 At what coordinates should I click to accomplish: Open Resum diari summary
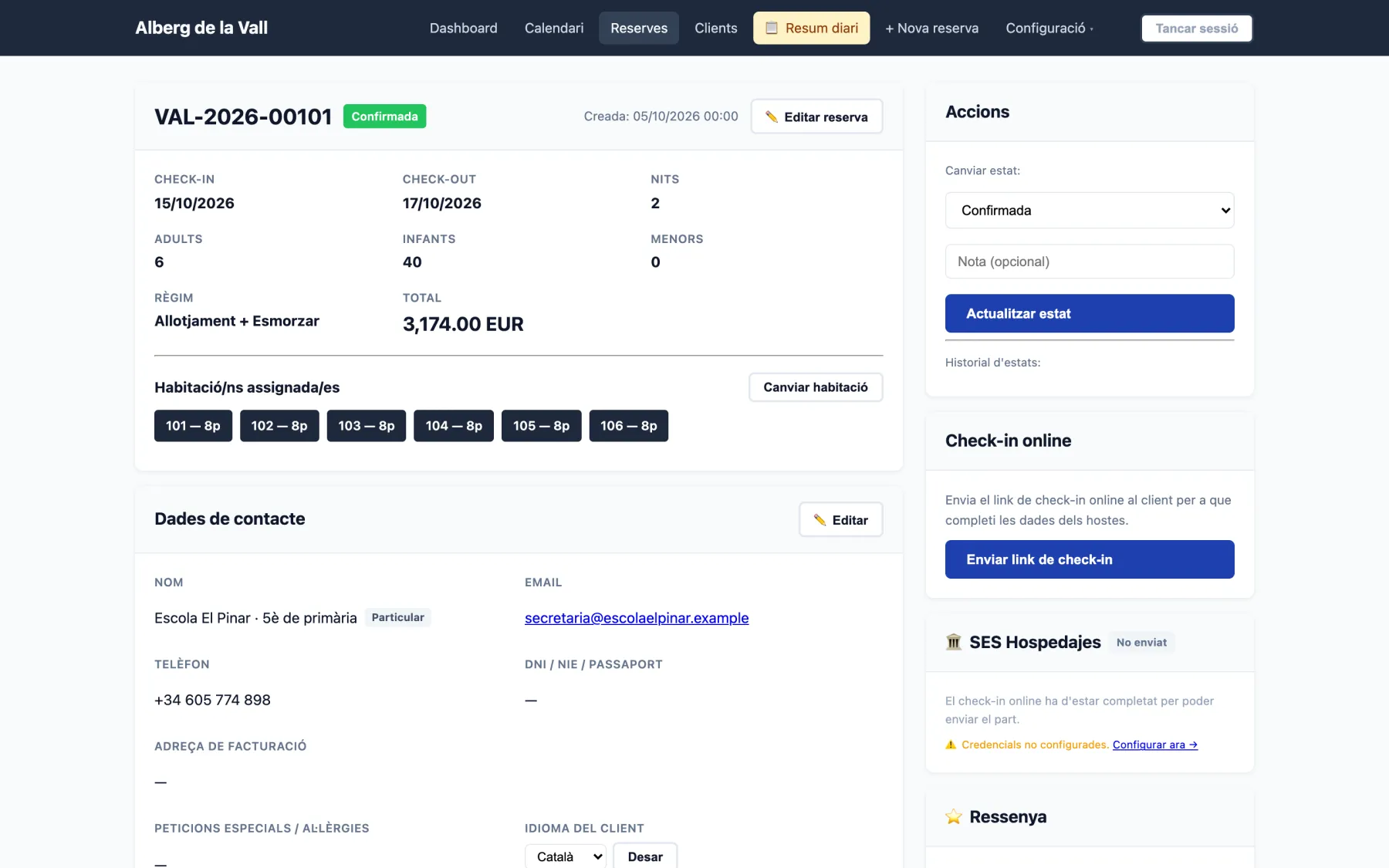811,28
